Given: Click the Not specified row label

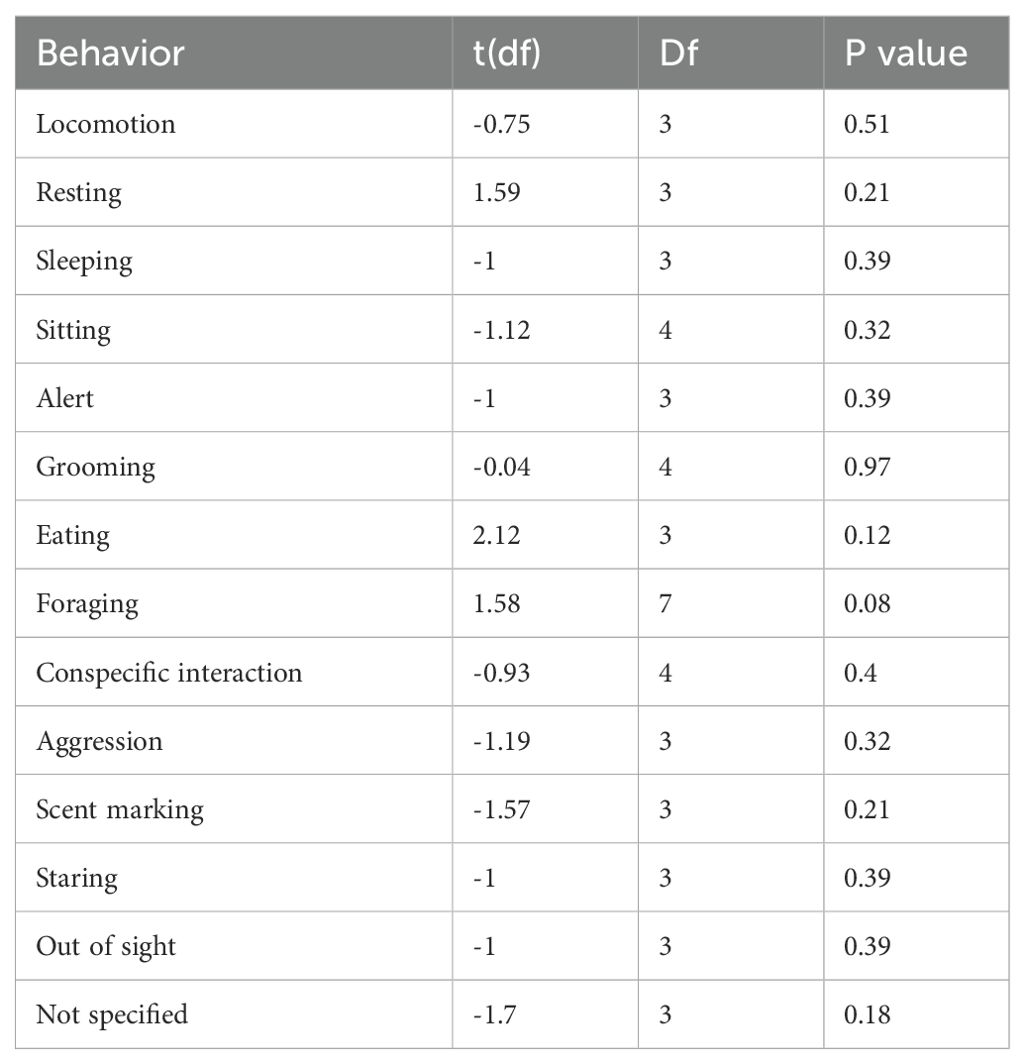Looking at the screenshot, I should coord(112,1015).
